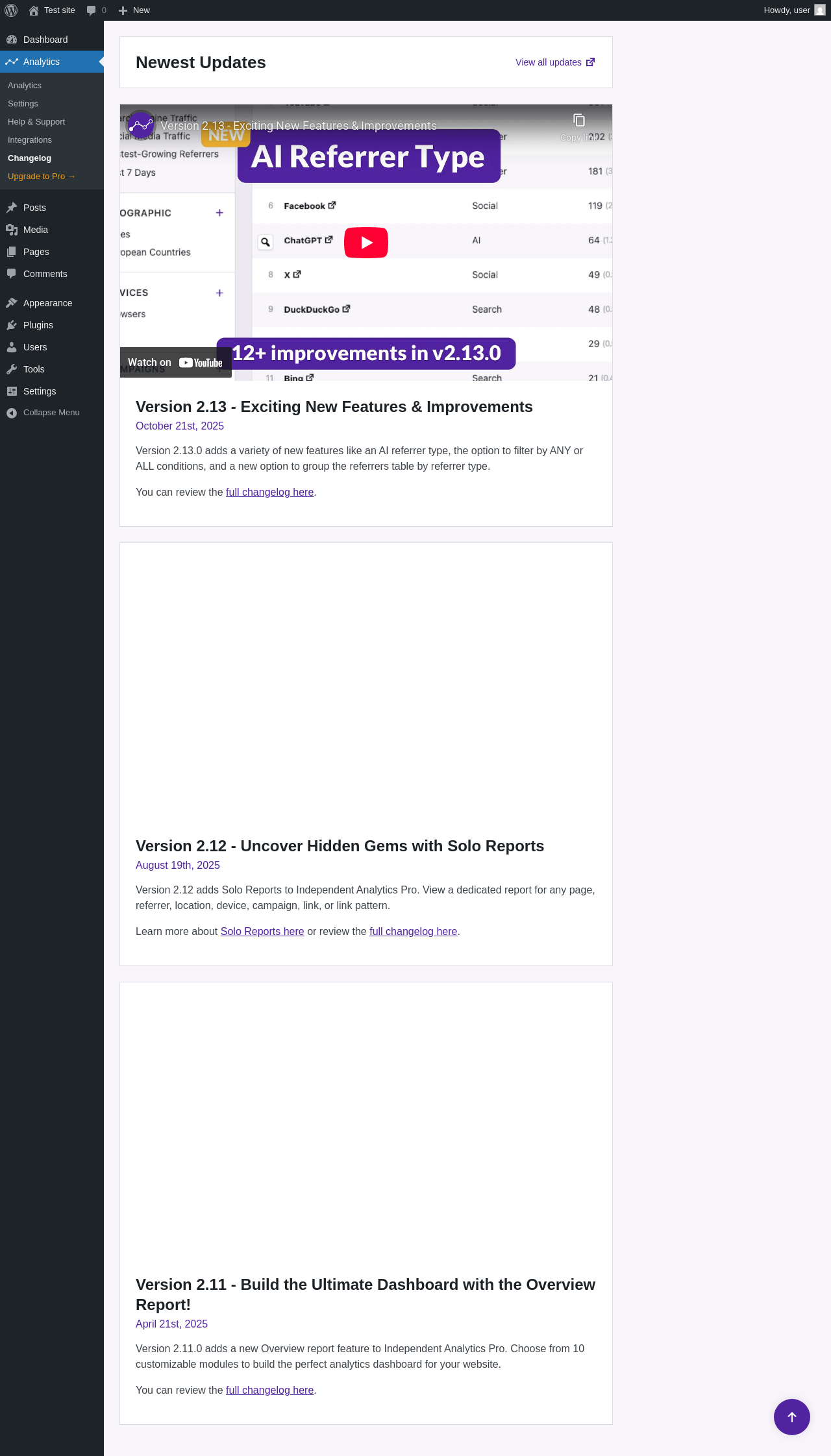
Task: Open the Tools menu item
Action: pyautogui.click(x=52, y=369)
